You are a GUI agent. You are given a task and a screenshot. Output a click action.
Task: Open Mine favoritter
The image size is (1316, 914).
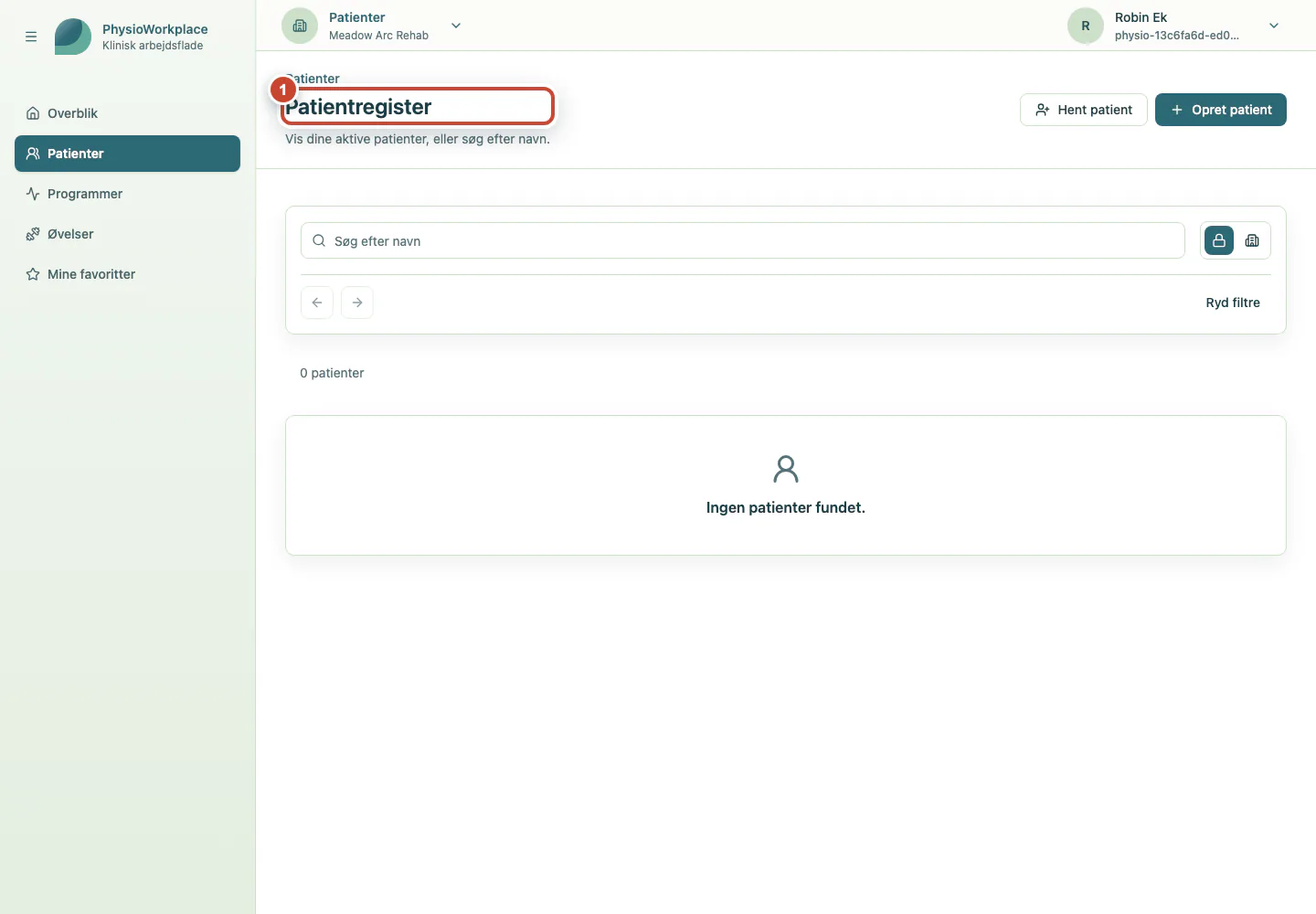click(x=127, y=274)
